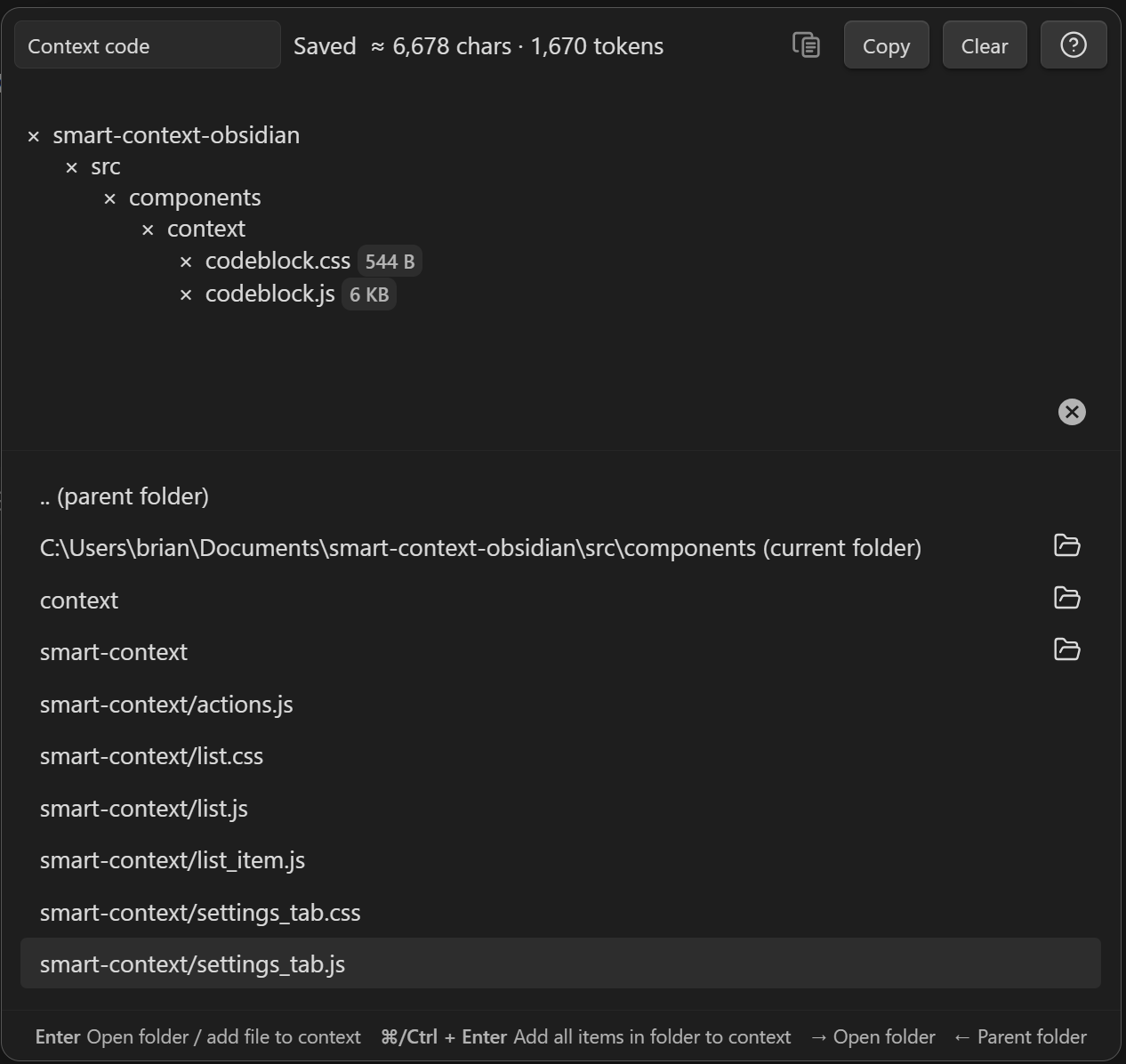Remove components folder with its ×
This screenshot has width=1126, height=1064.
(x=110, y=198)
